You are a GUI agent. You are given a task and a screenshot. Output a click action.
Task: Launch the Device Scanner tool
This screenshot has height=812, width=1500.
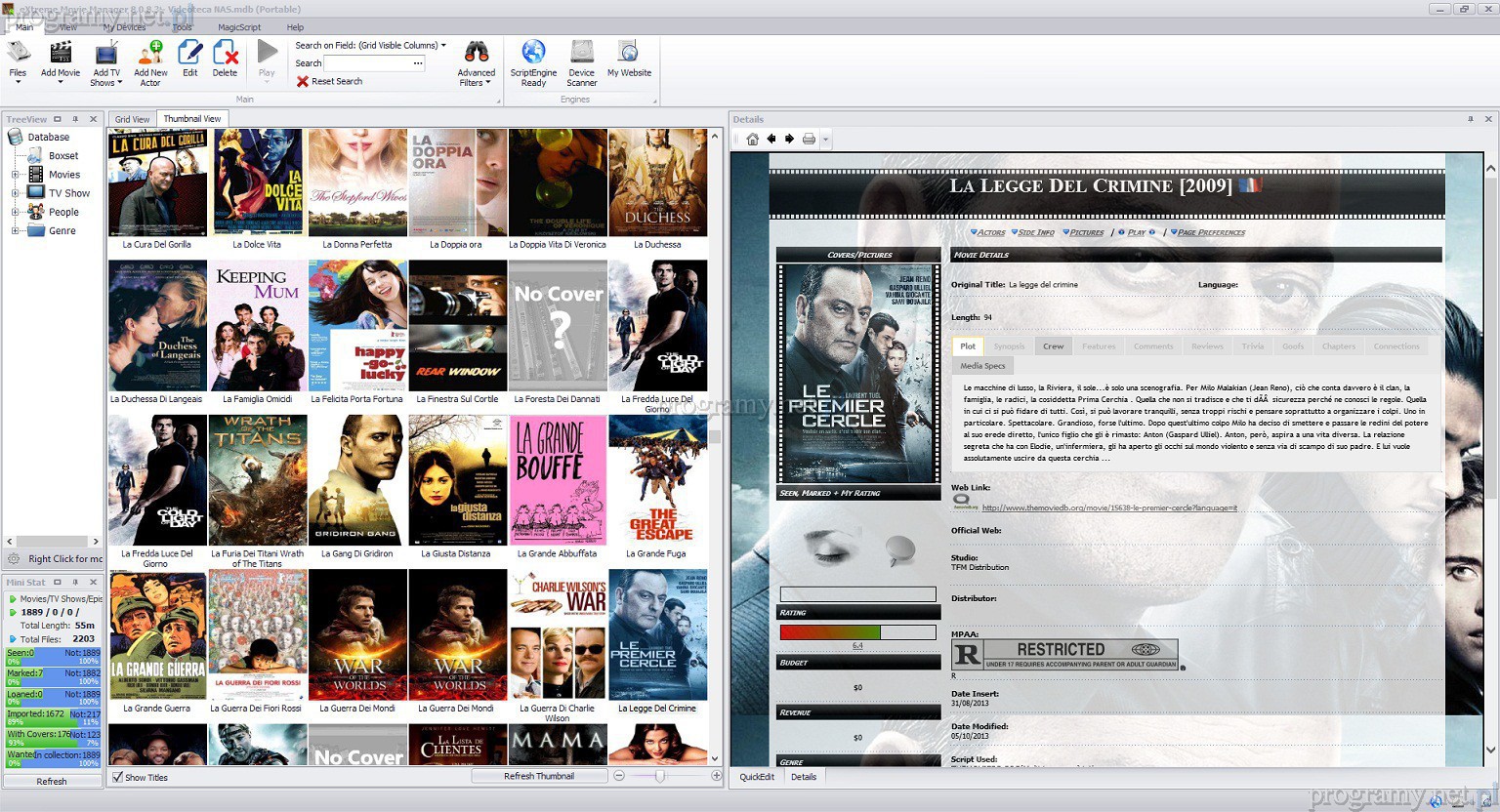click(x=582, y=55)
